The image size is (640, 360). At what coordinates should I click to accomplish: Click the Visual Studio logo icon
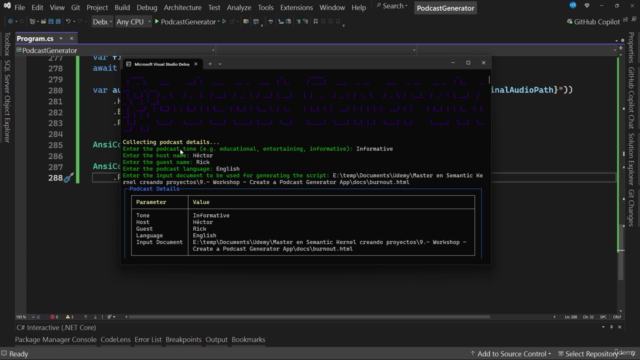point(7,6)
